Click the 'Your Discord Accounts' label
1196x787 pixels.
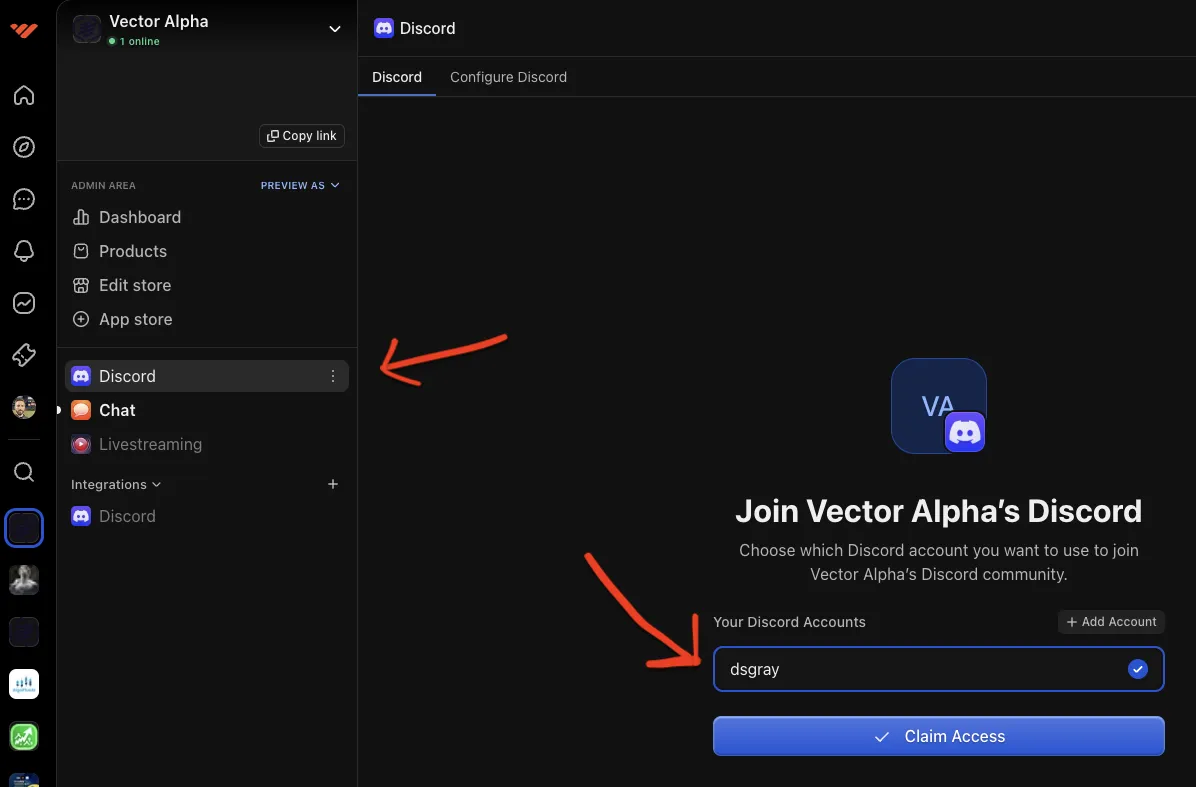tap(789, 622)
